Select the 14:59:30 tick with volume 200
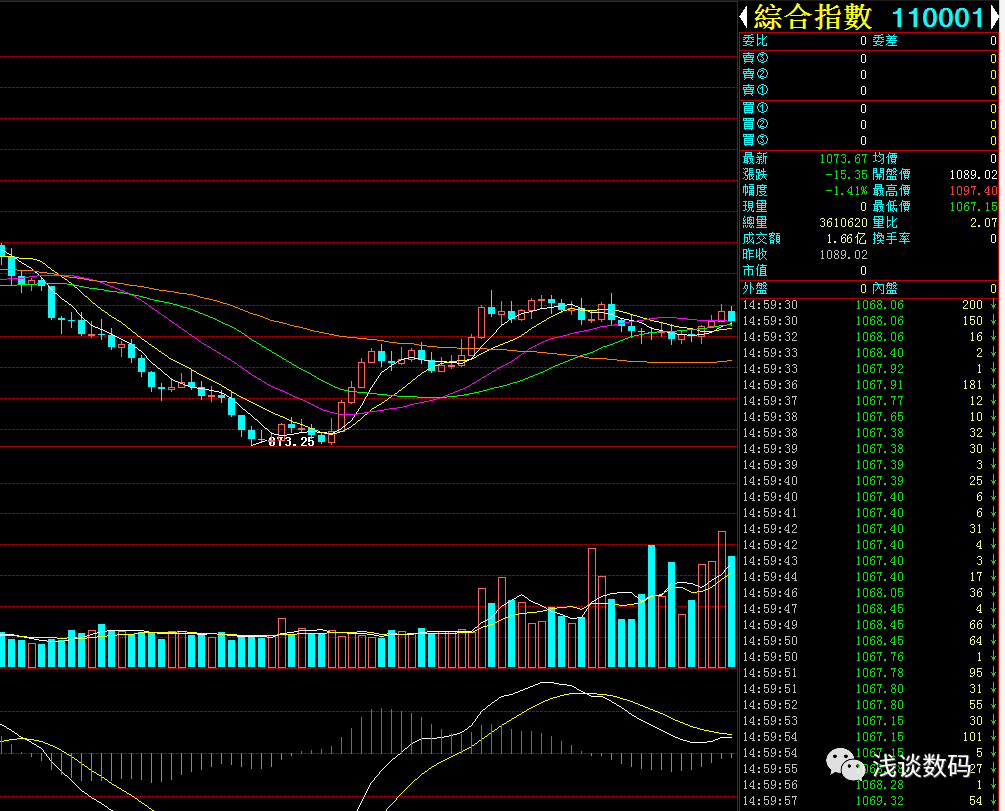This screenshot has width=1005, height=811. 869,305
